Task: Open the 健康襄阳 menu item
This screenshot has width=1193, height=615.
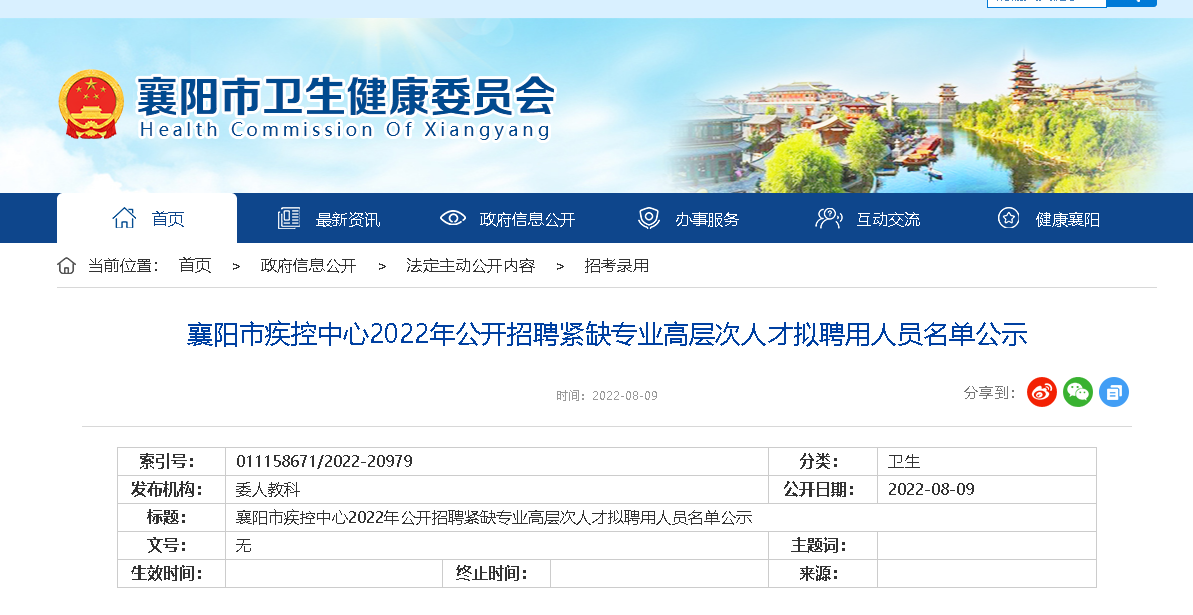Action: [x=1067, y=220]
